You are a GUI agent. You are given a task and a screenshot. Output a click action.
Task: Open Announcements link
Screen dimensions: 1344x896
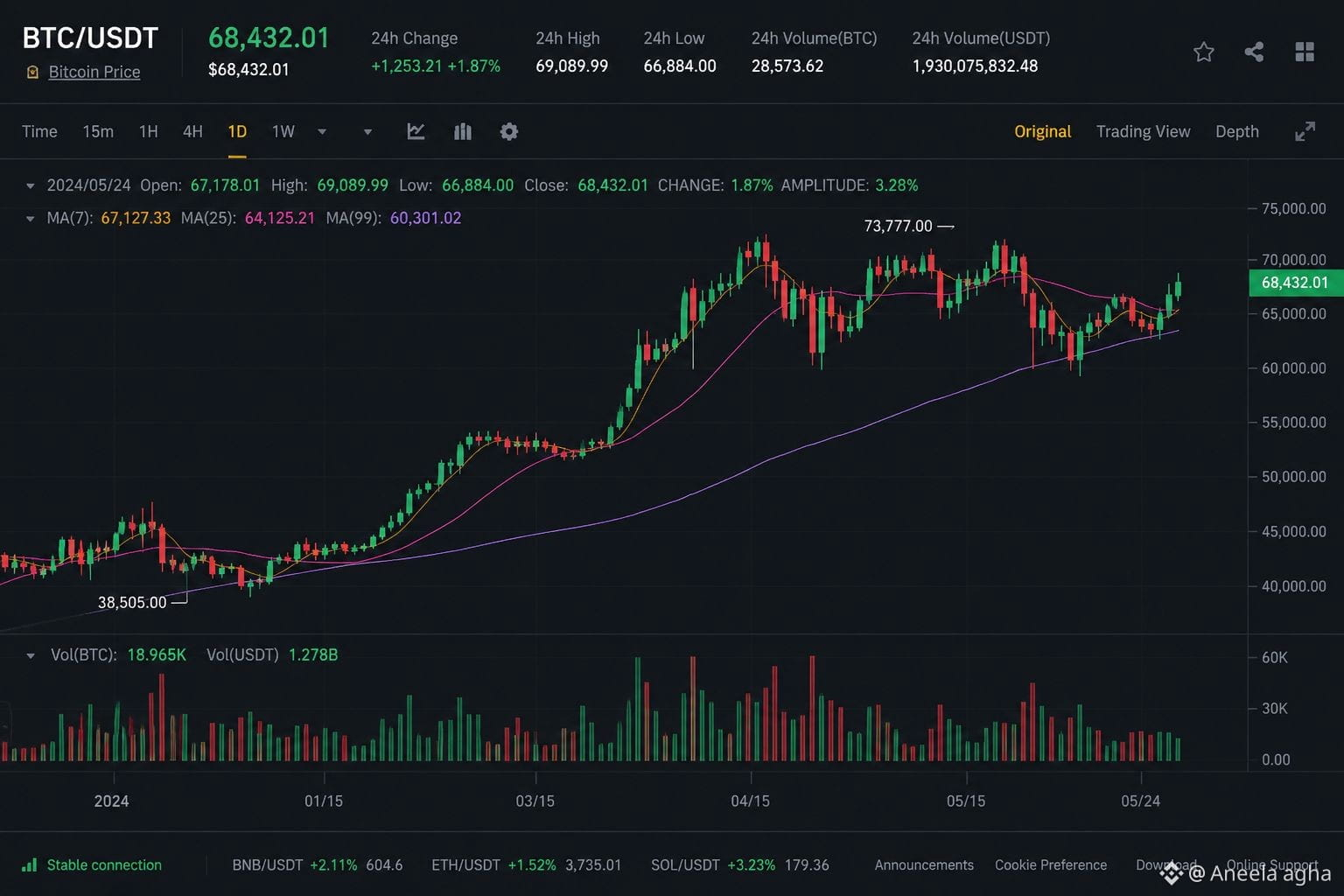pos(924,864)
